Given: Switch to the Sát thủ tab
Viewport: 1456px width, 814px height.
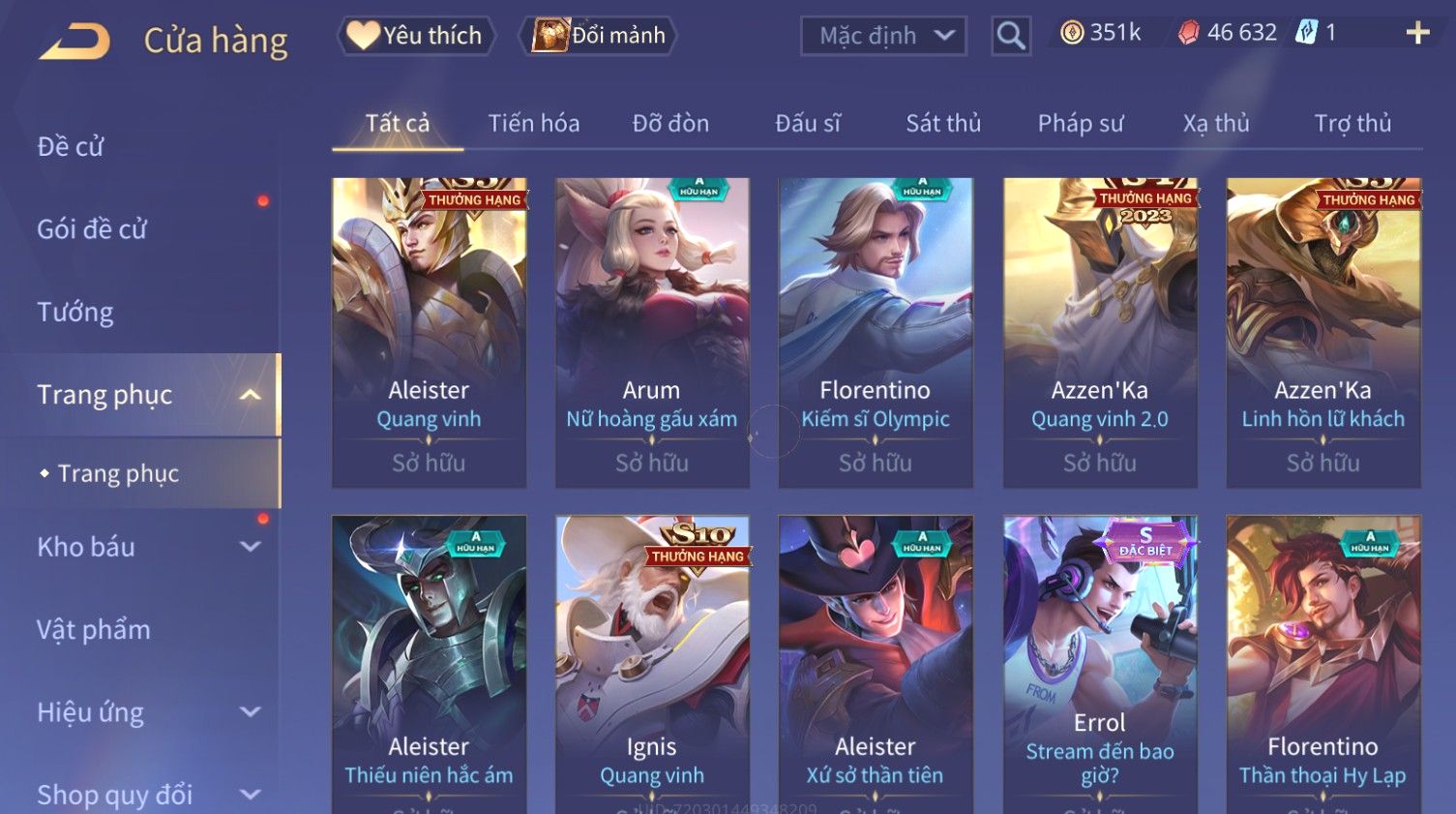Looking at the screenshot, I should click(x=943, y=124).
